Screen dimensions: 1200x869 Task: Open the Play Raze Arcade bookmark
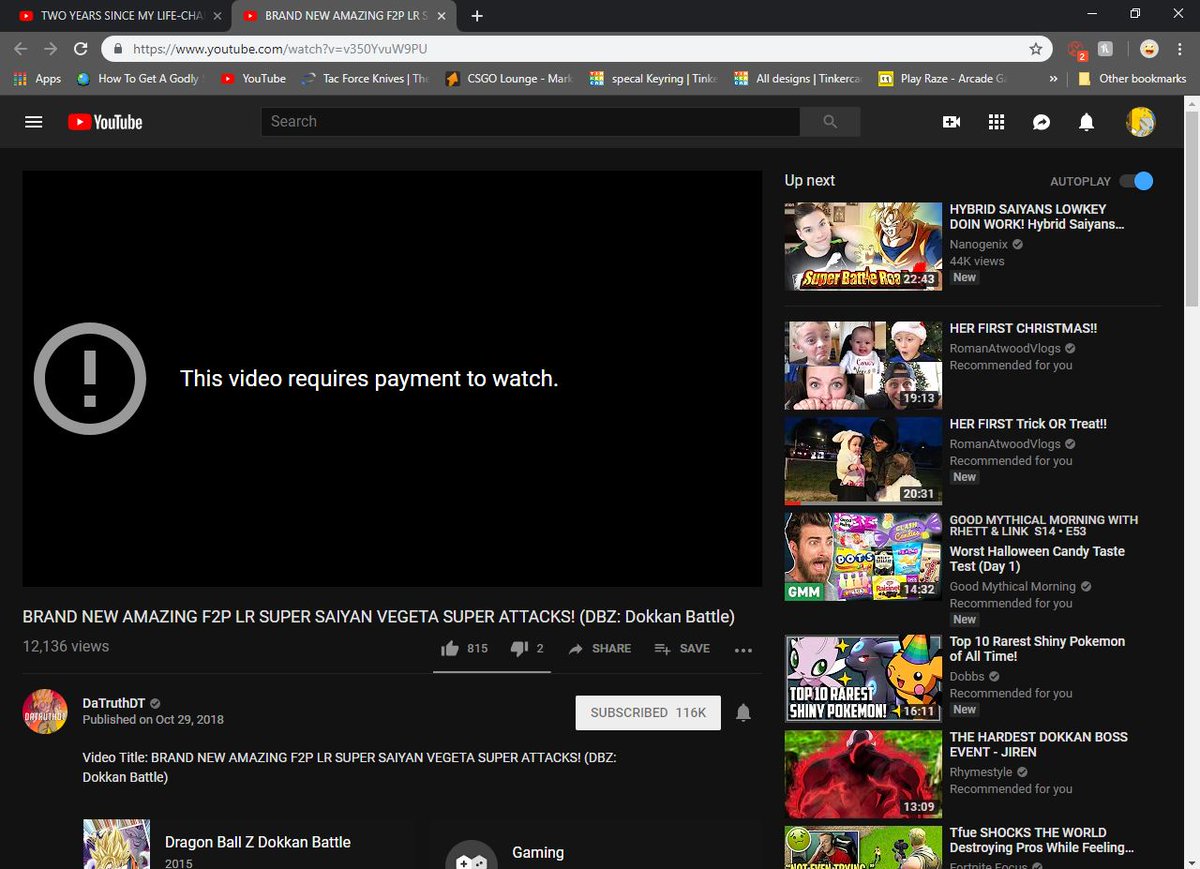tap(943, 78)
